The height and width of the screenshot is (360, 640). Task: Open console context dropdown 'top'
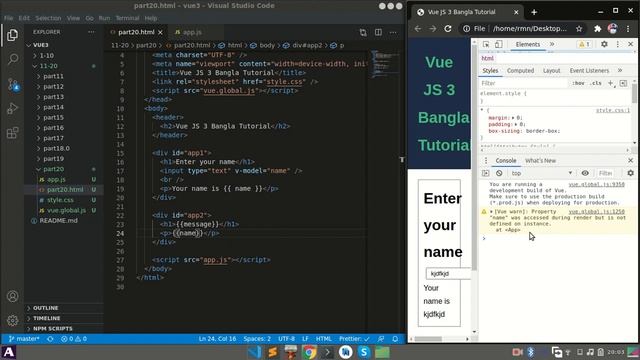point(542,173)
